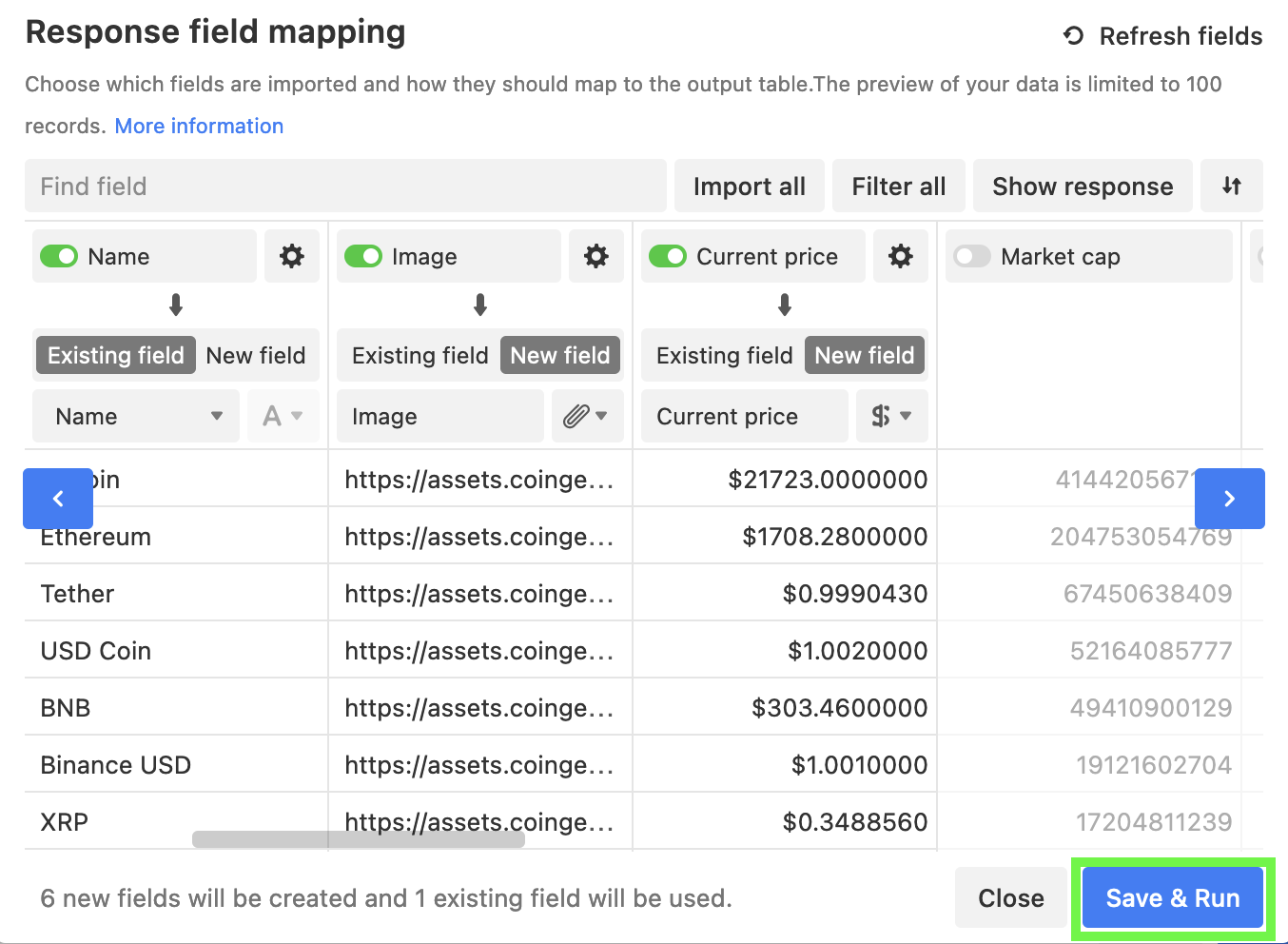Click the sort order arrows icon button

pos(1232,186)
